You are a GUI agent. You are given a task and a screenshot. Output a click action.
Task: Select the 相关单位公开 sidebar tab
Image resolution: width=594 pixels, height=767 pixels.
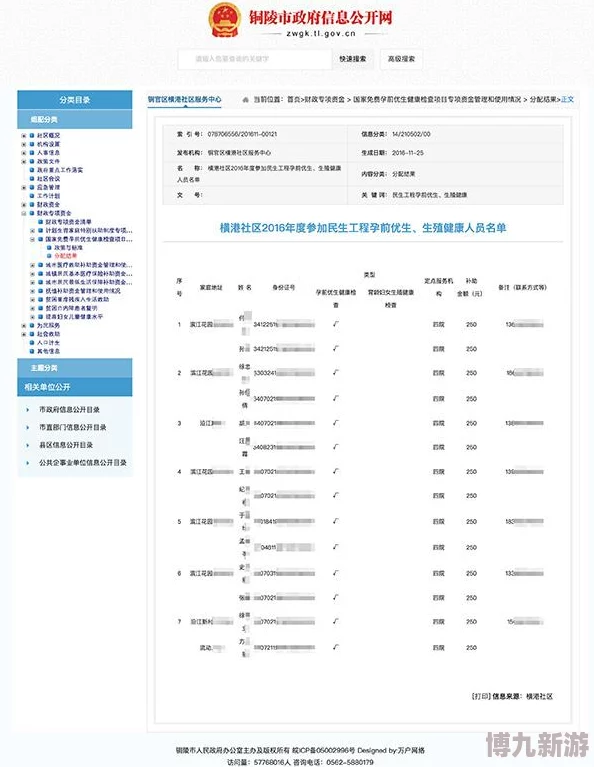75,387
